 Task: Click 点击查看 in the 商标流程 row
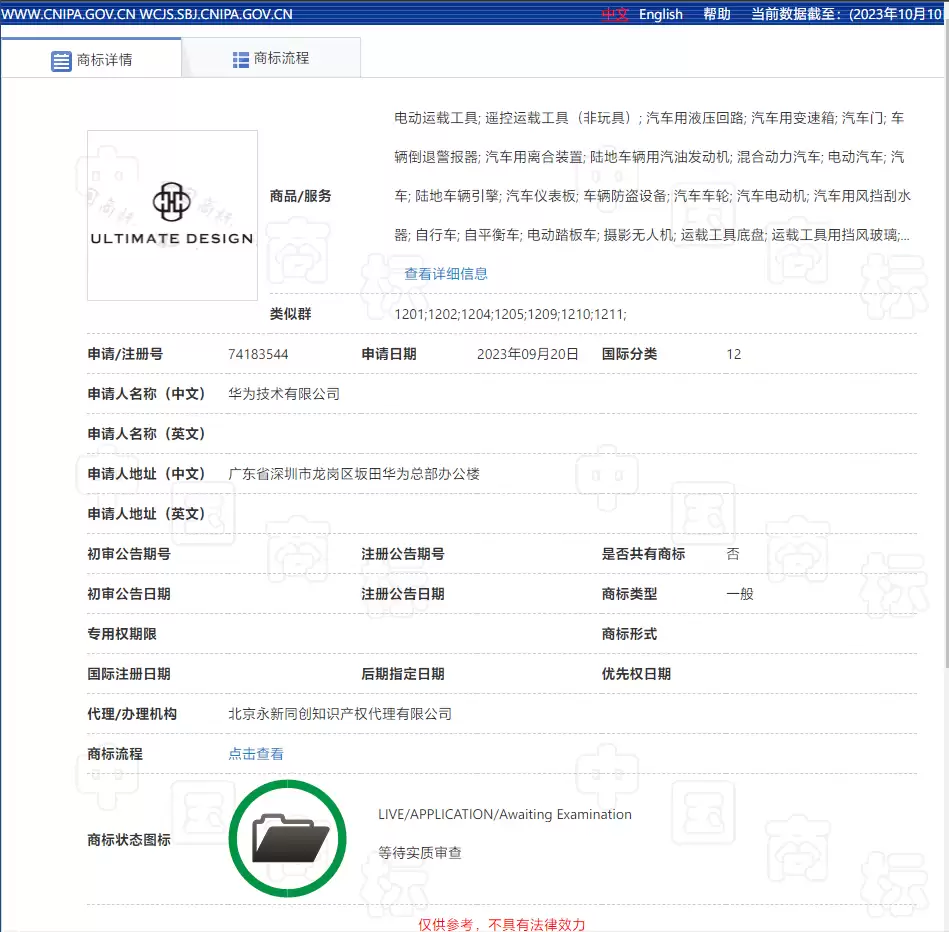pyautogui.click(x=255, y=753)
